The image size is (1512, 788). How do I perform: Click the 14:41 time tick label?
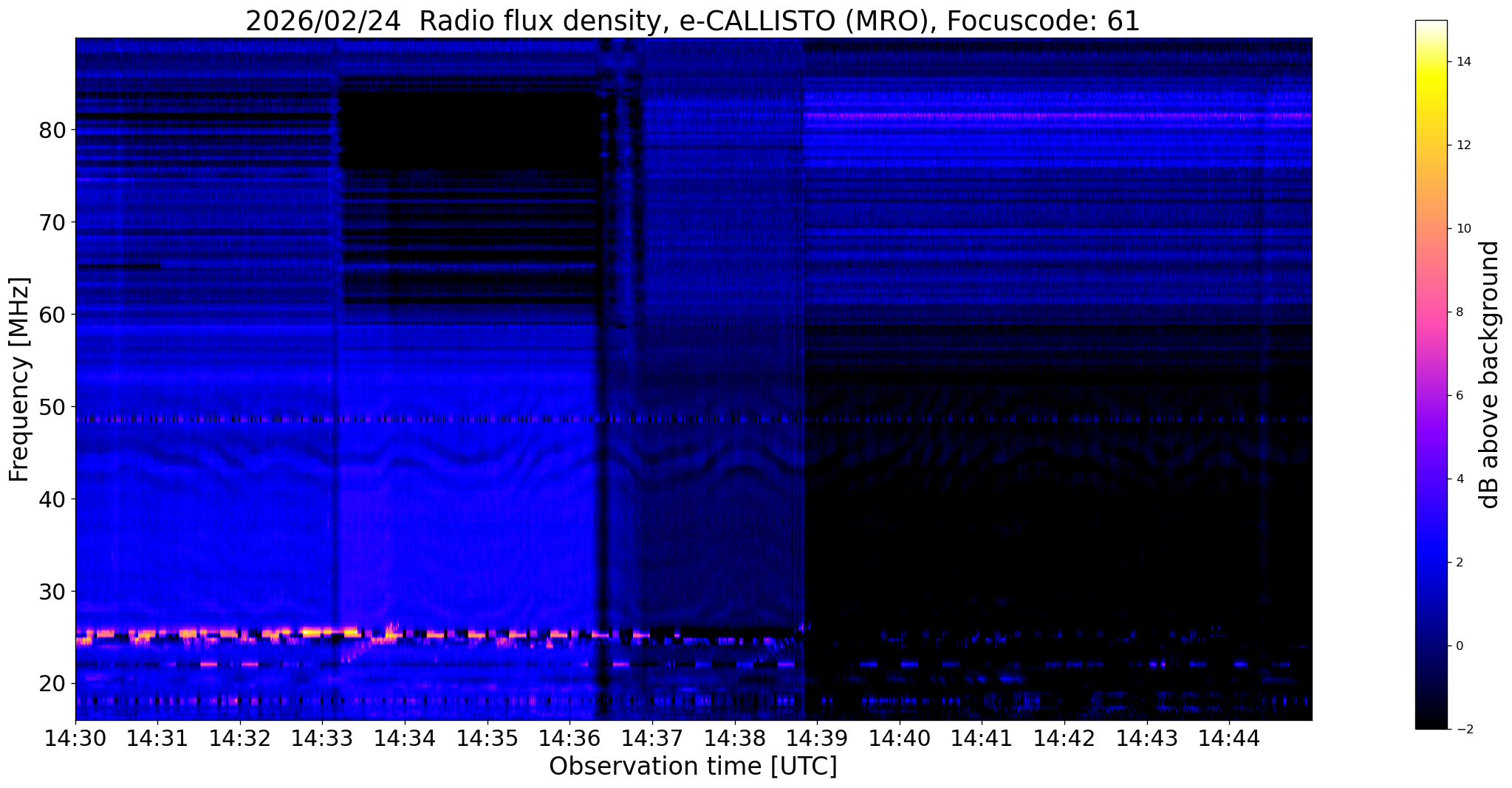[x=982, y=737]
